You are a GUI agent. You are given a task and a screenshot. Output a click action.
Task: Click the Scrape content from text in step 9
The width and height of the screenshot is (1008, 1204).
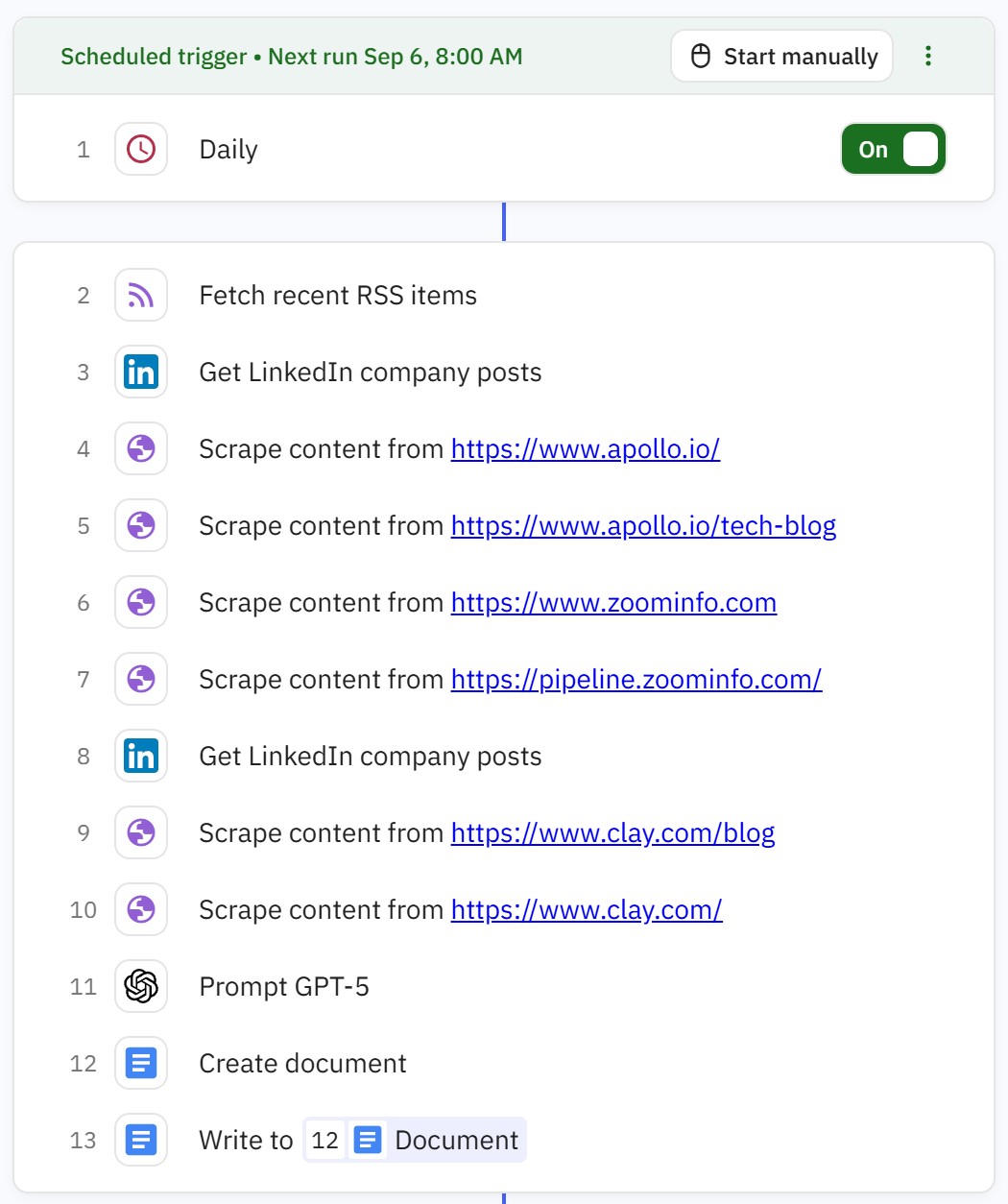(x=322, y=832)
